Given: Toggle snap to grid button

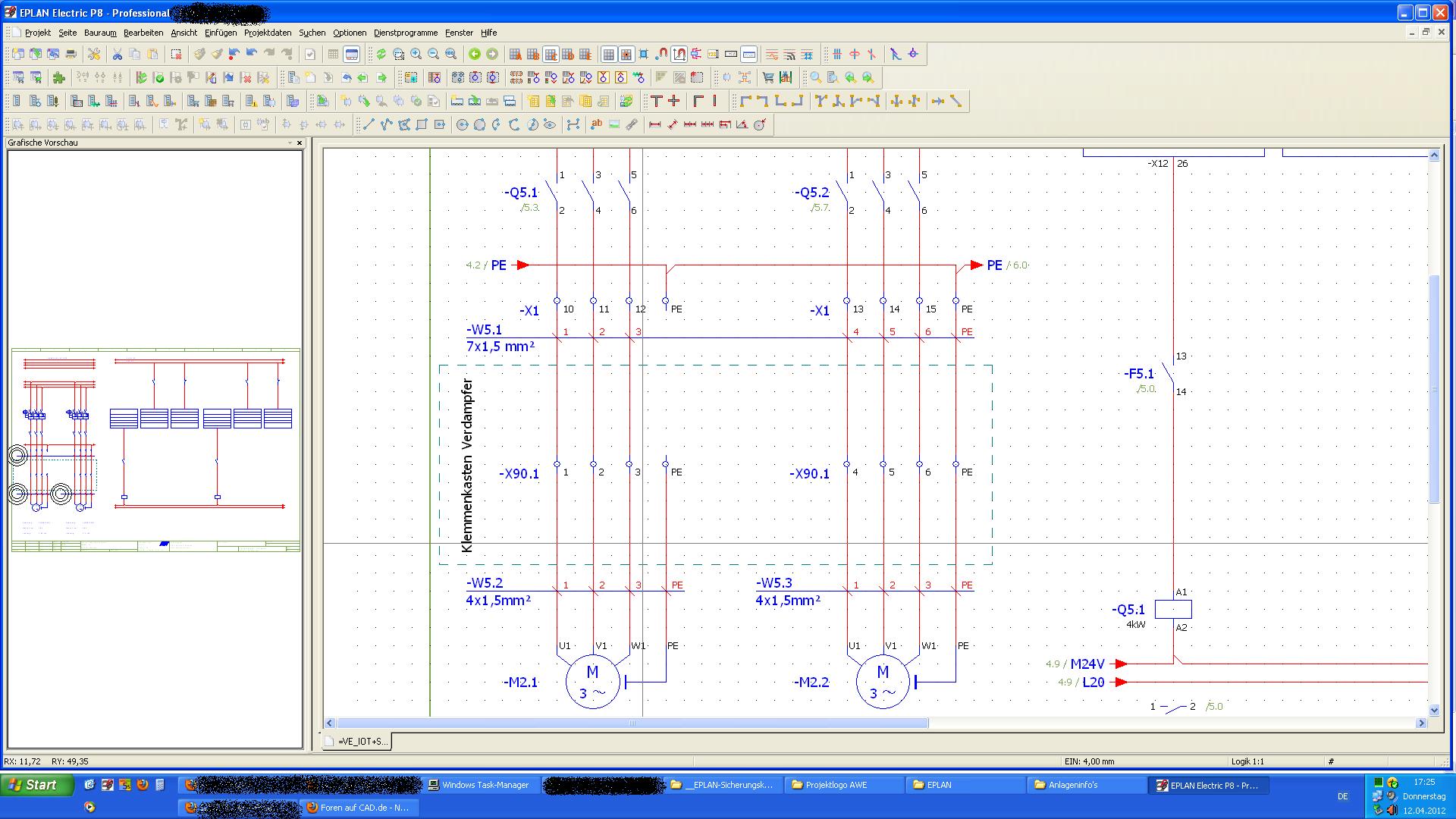Looking at the screenshot, I should coord(626,54).
